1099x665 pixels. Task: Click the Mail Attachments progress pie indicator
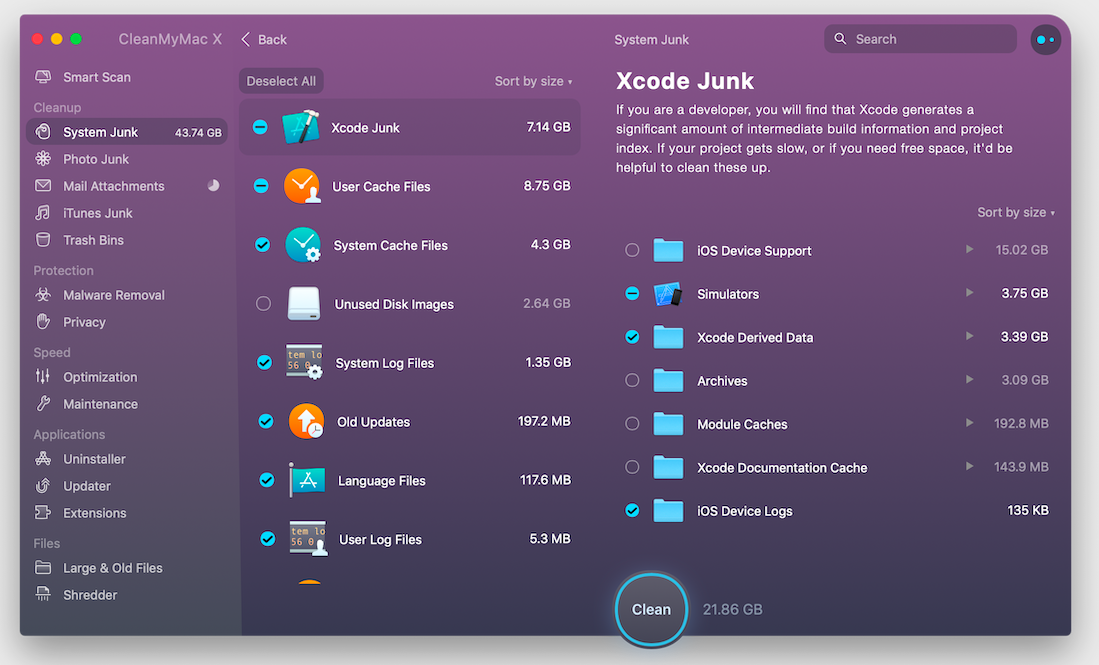pos(213,186)
